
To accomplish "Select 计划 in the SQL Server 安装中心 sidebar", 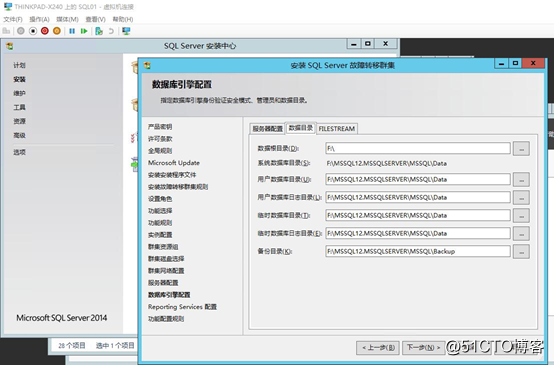I will (x=19, y=65).
